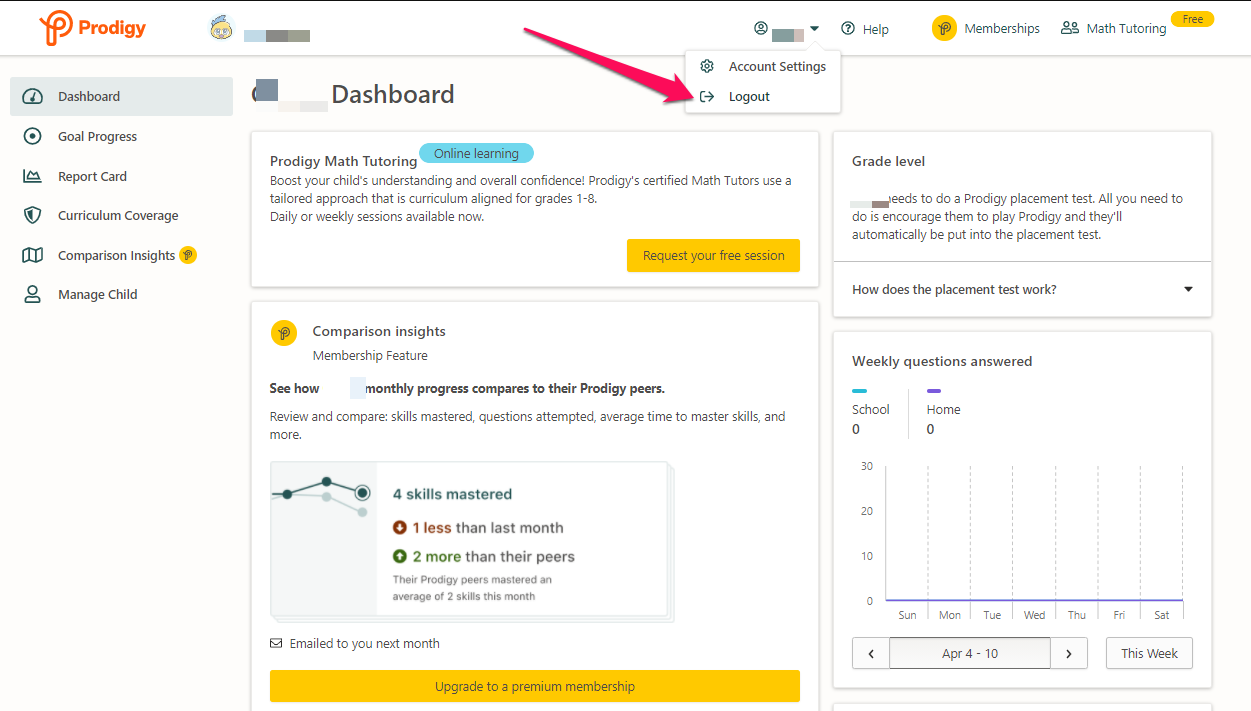
Task: Request your free session
Action: click(713, 255)
